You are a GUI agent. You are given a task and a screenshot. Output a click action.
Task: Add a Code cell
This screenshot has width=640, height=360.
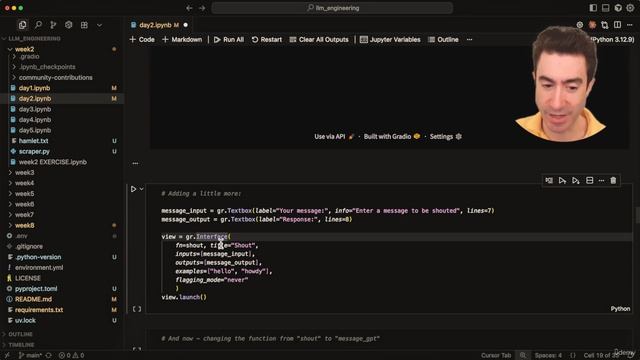[142, 40]
